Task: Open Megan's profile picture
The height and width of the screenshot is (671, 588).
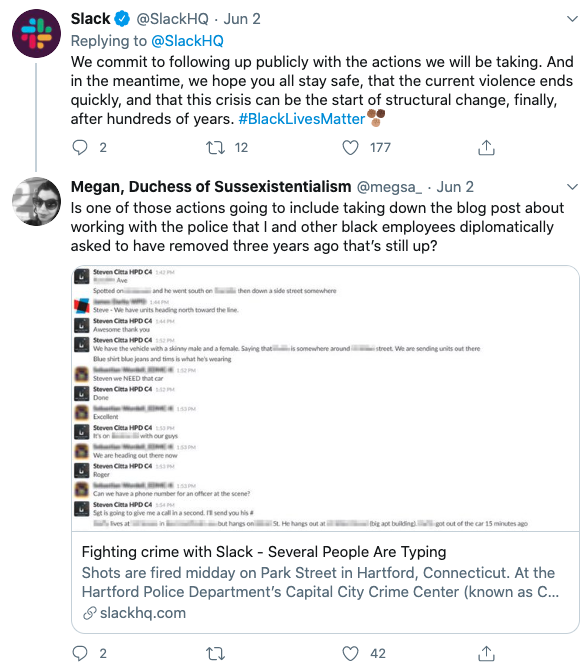Action: point(36,201)
